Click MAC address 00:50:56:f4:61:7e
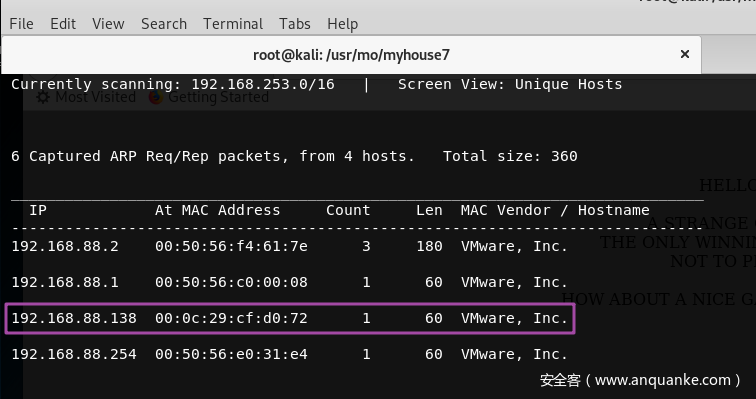Image resolution: width=756 pixels, height=399 pixels. (231, 246)
